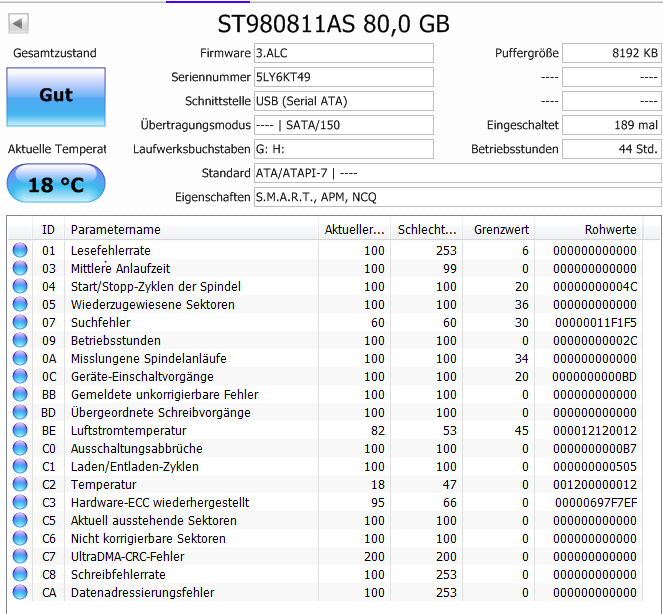663x614 pixels.
Task: Click status orb of Start/Stopp-Zyklen row
Action: point(20,286)
